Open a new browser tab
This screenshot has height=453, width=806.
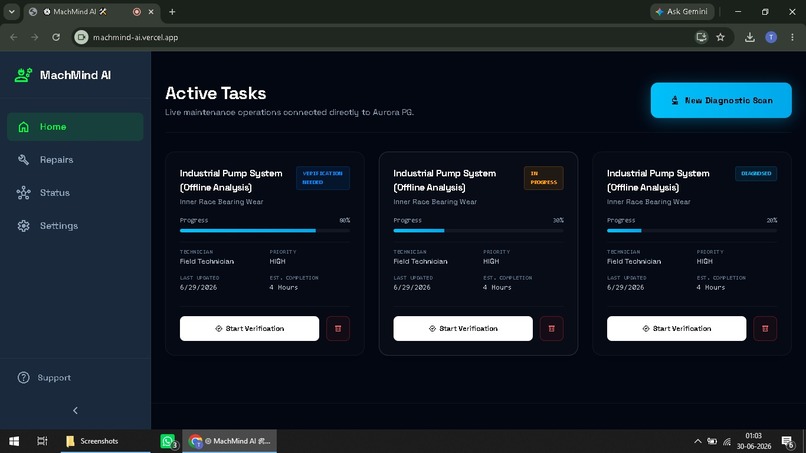pos(172,12)
